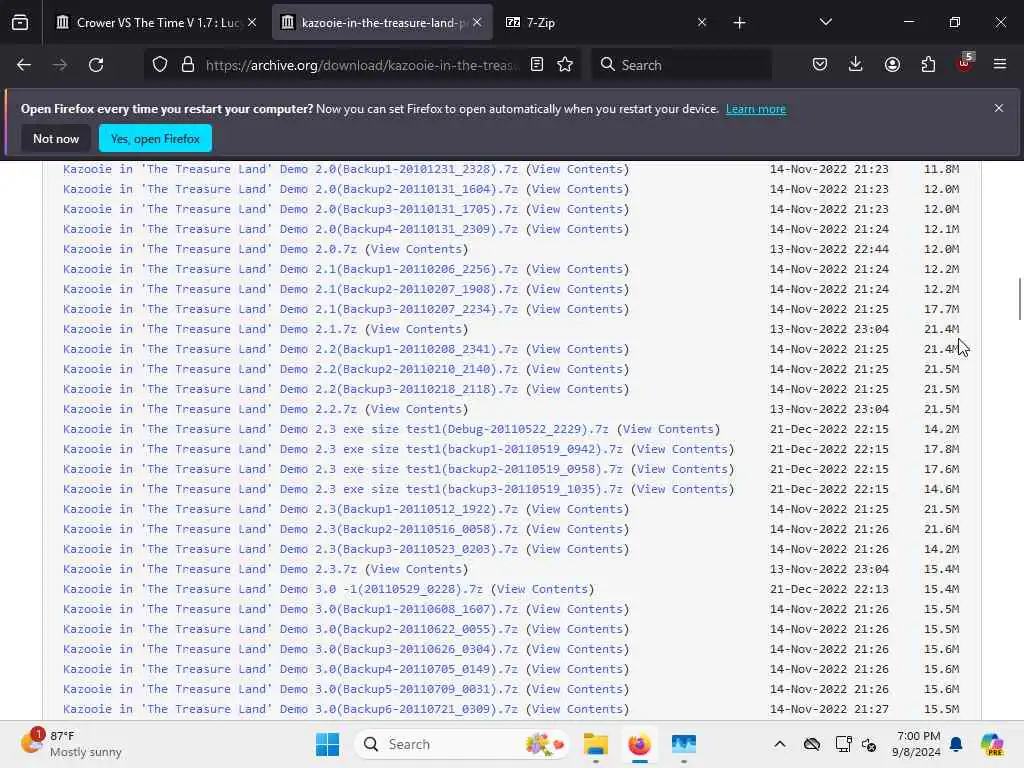The image size is (1024, 768).
Task: Open a new tab
Action: tap(739, 23)
